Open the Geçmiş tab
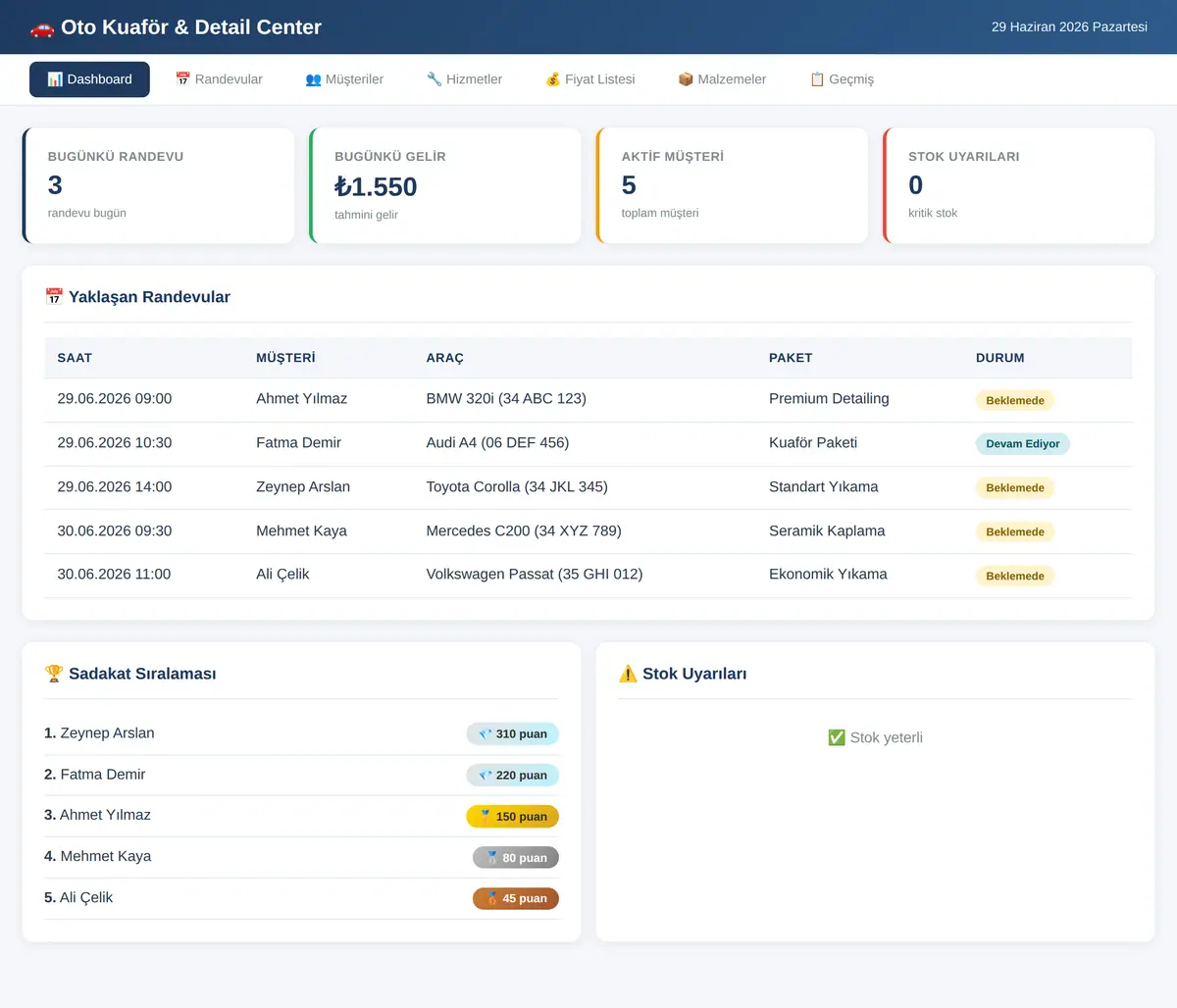1177x1008 pixels. (842, 79)
